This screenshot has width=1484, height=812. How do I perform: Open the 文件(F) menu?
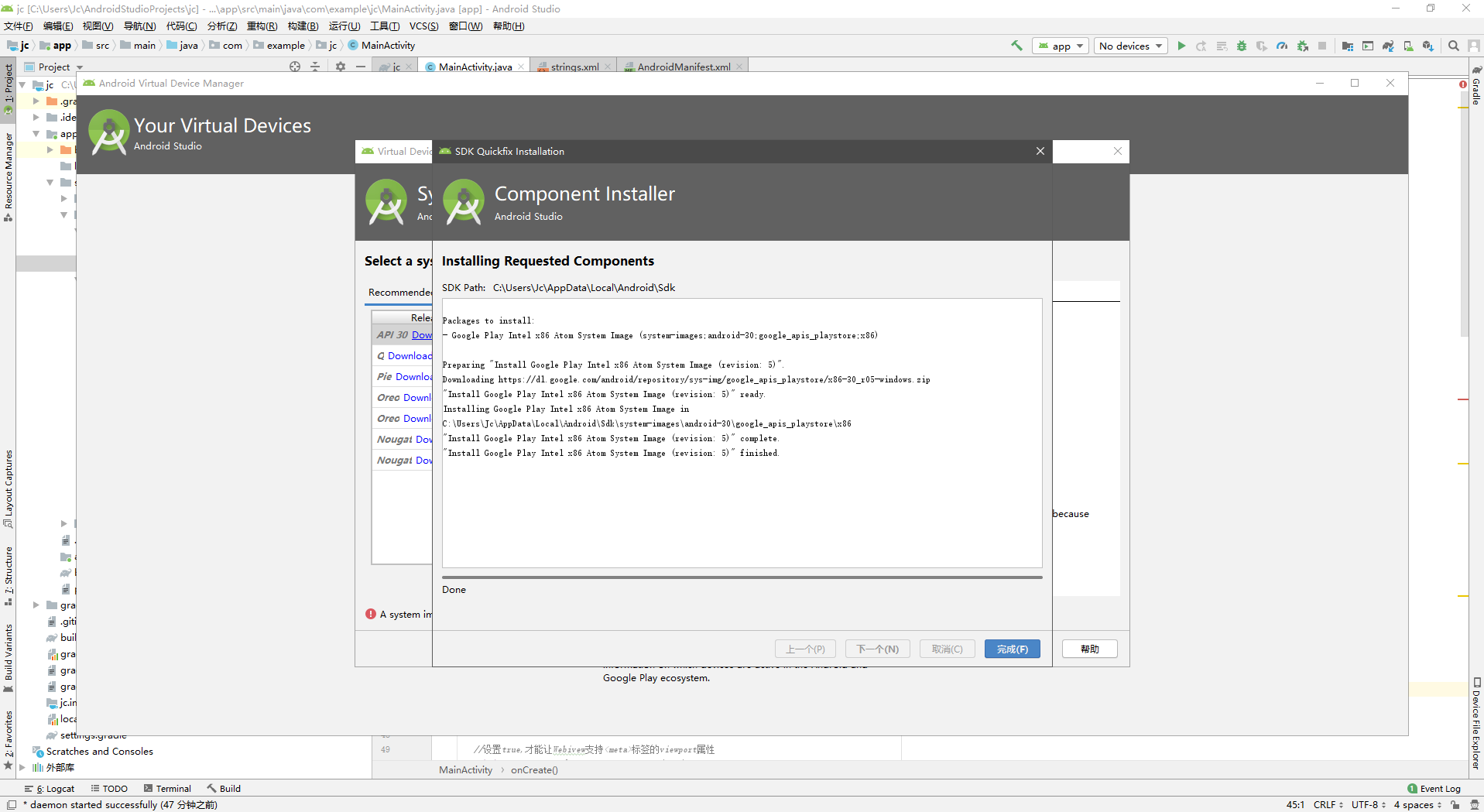click(19, 26)
